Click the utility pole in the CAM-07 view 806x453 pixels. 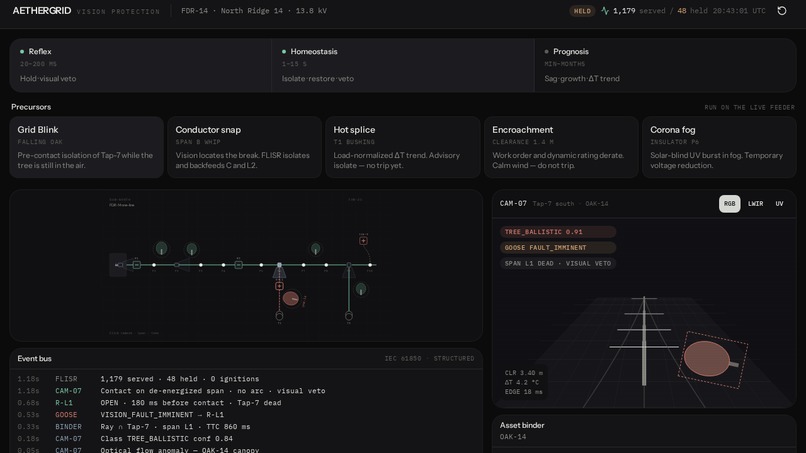pyautogui.click(x=644, y=341)
